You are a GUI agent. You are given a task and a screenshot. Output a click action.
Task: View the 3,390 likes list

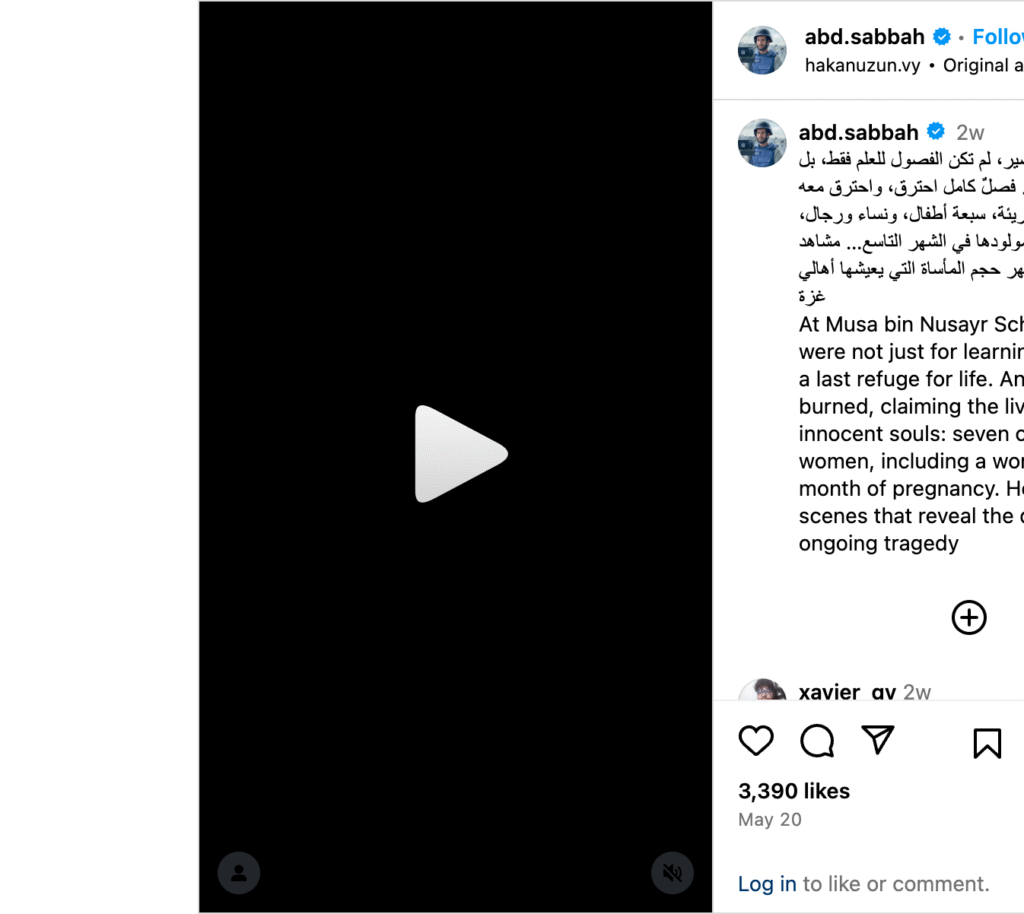[x=794, y=791]
